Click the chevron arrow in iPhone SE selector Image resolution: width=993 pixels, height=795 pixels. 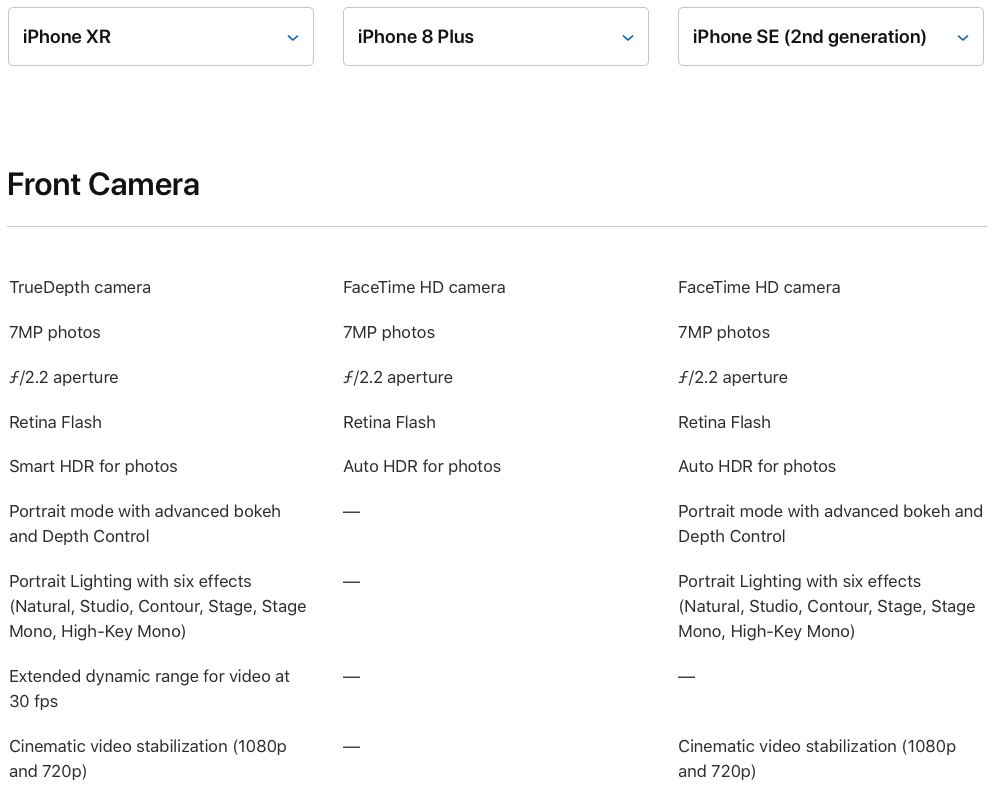point(963,38)
